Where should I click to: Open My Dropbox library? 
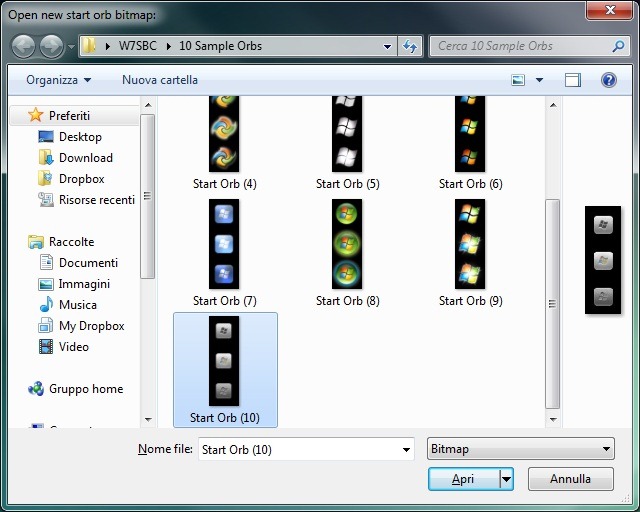(x=91, y=326)
